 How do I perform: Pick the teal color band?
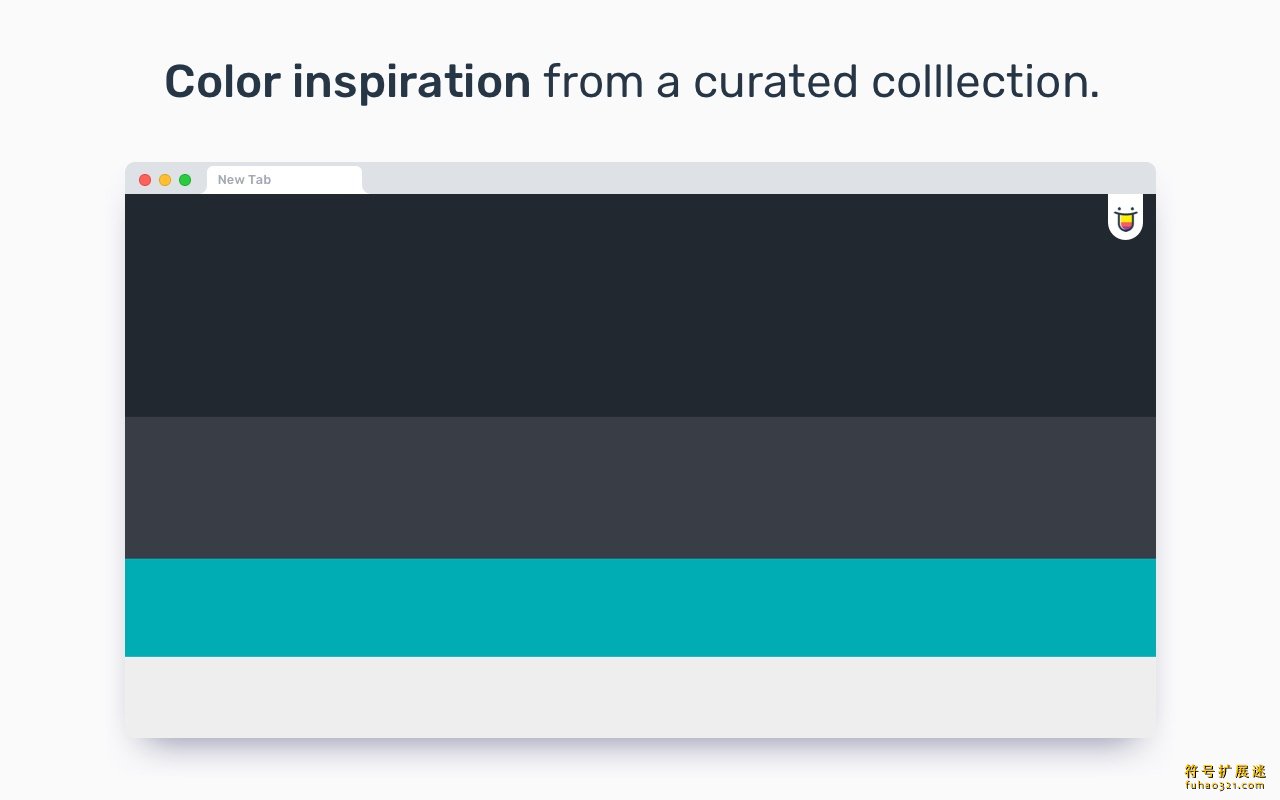coord(640,608)
